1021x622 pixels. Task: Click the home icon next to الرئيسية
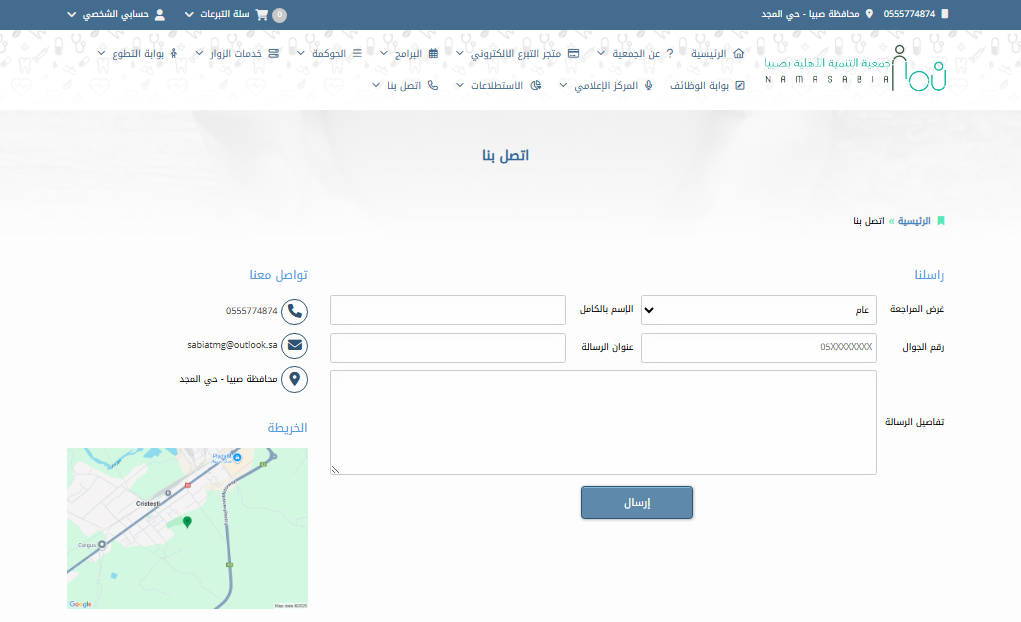[739, 53]
